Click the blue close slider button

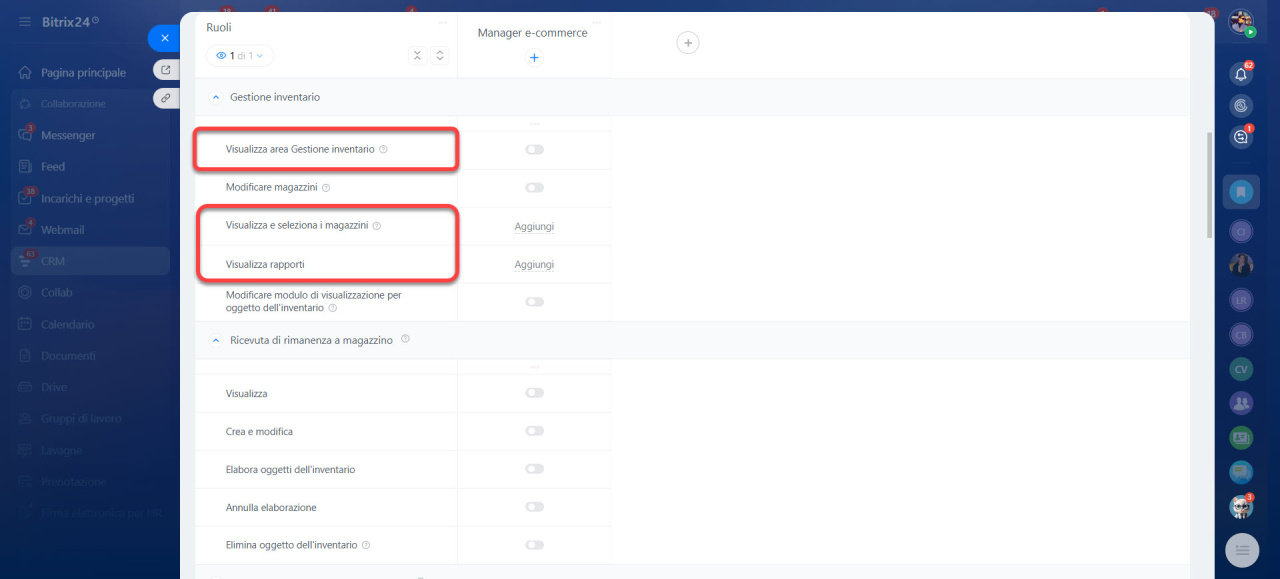[164, 38]
